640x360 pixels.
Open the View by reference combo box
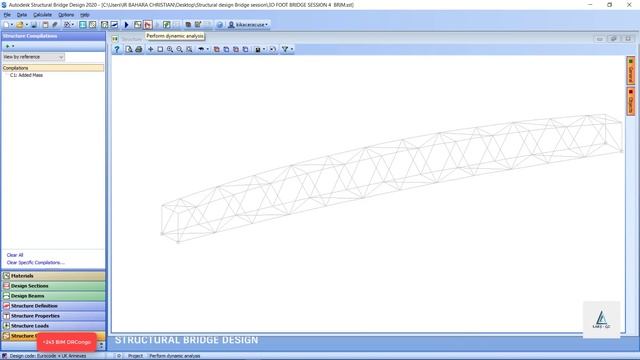click(x=33, y=57)
